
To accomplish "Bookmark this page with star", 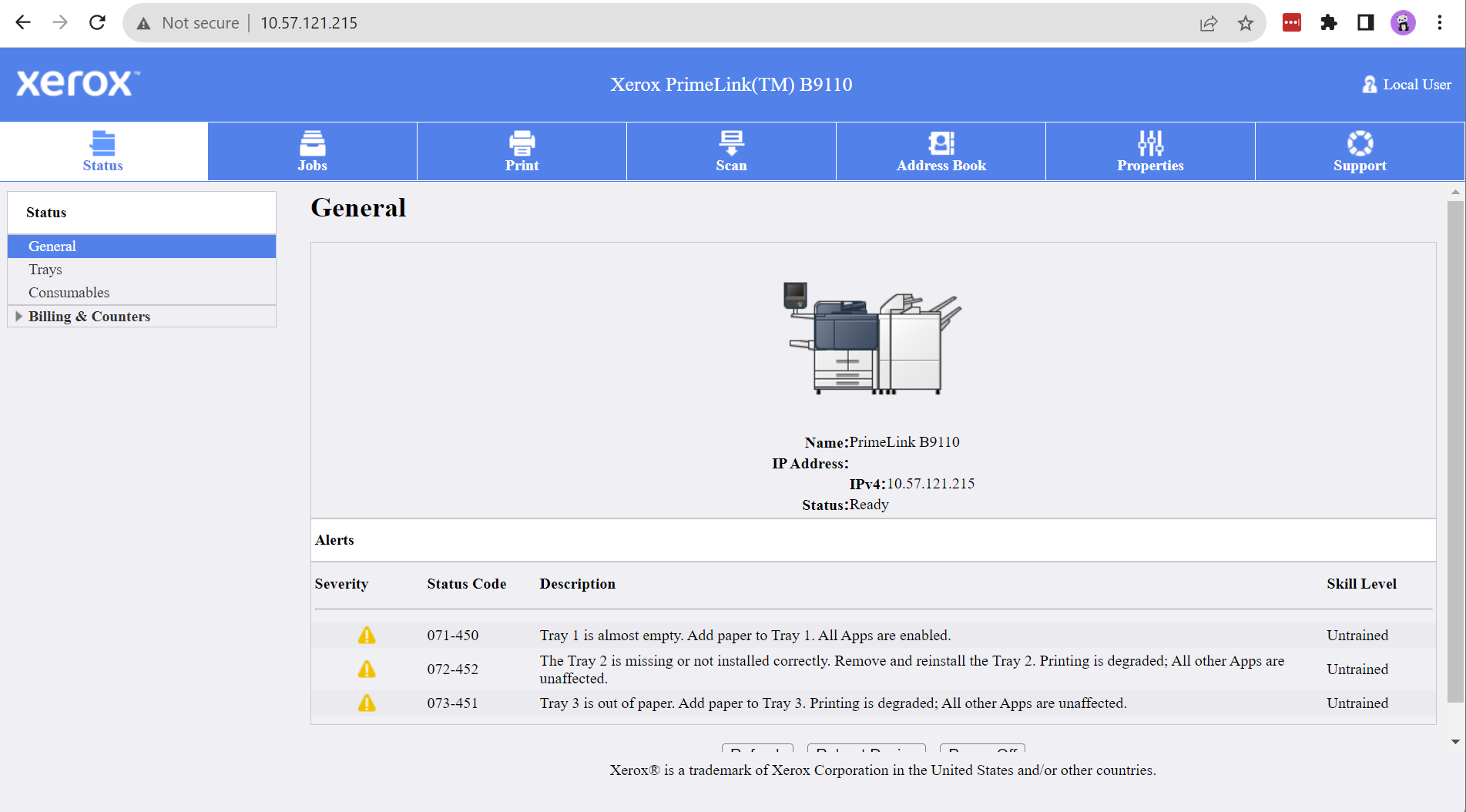I will 1246,23.
